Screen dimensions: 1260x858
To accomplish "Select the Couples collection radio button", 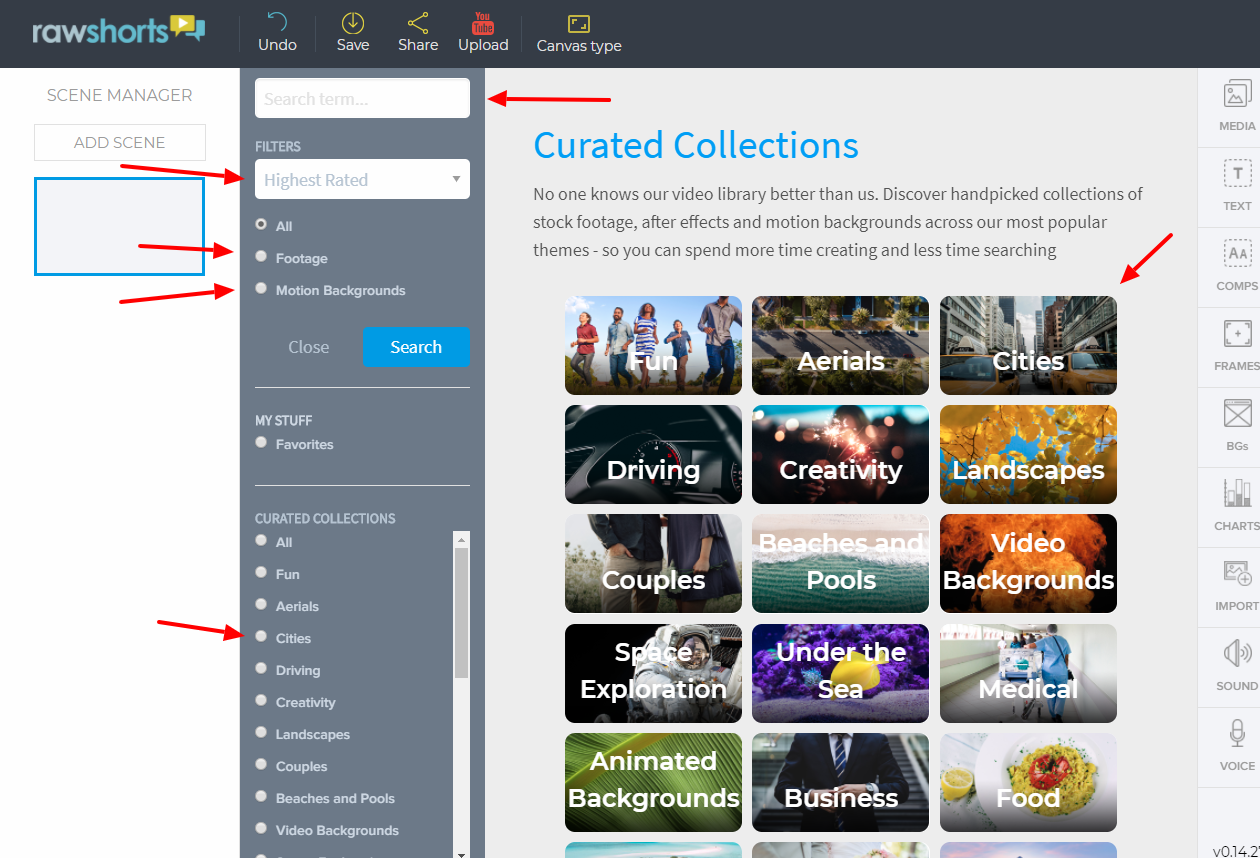I will click(261, 764).
